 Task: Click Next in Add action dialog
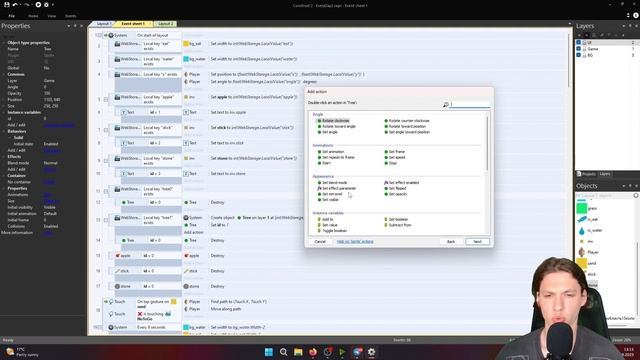(477, 242)
